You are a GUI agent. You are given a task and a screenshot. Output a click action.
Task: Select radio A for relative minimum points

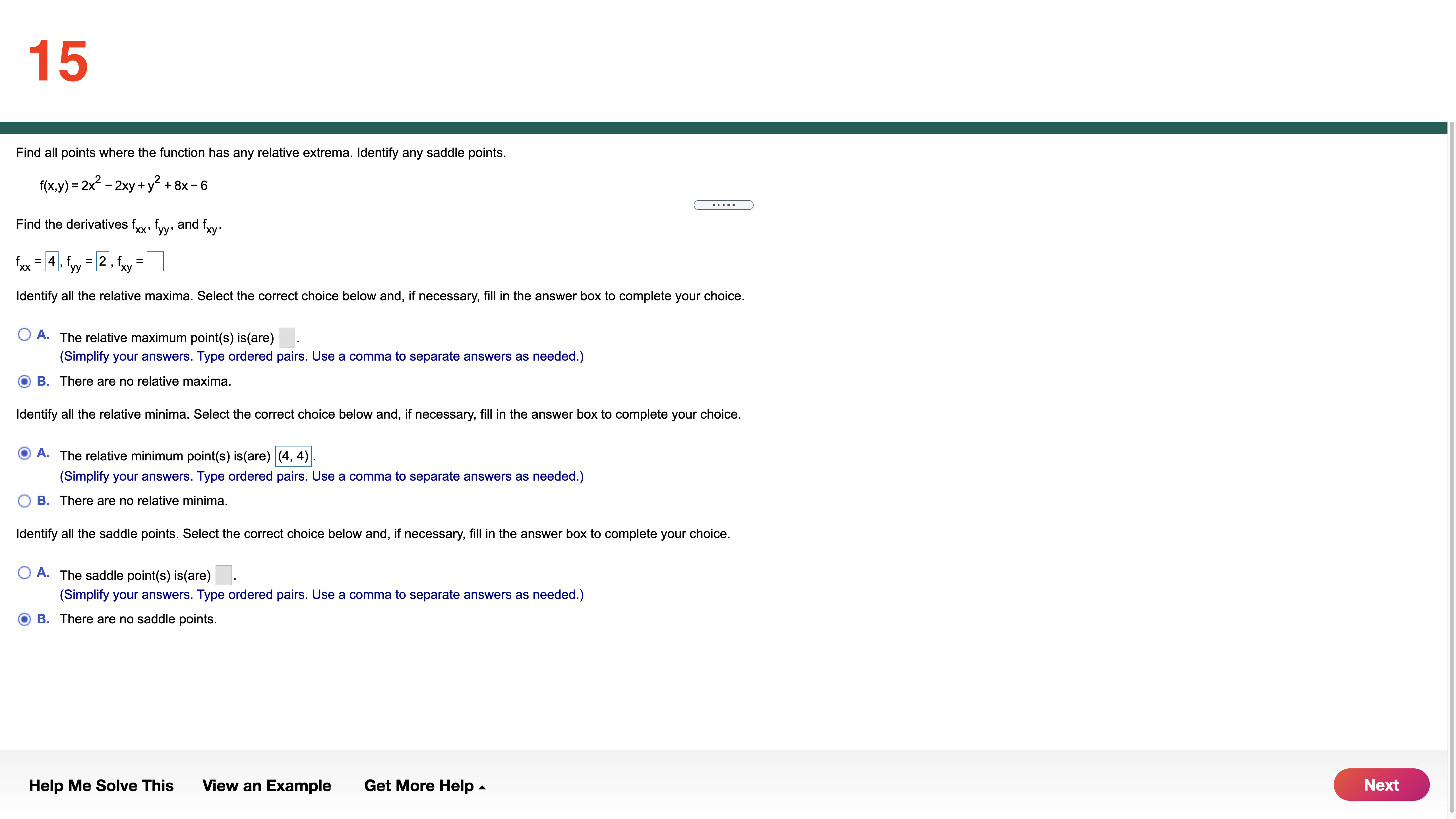(x=25, y=453)
